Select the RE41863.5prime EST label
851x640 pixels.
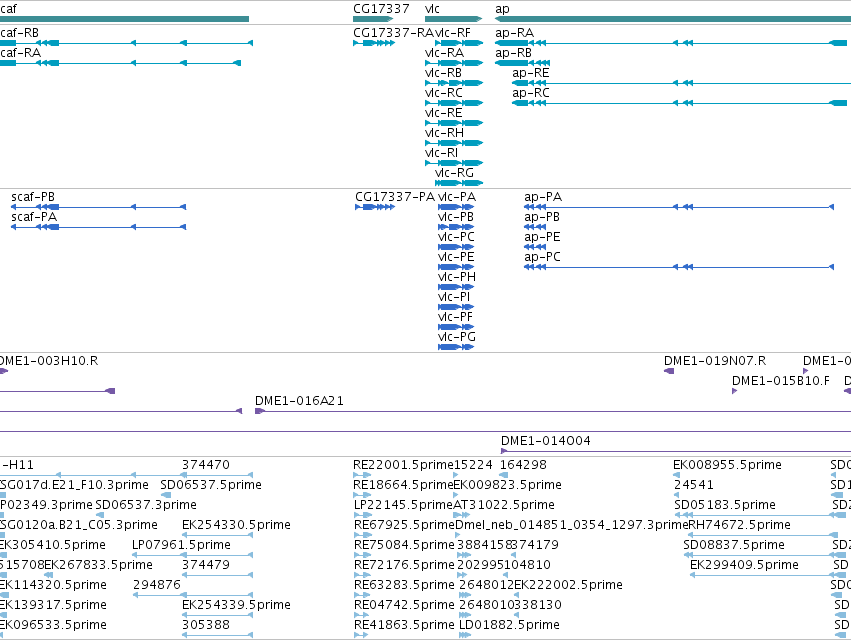404,625
